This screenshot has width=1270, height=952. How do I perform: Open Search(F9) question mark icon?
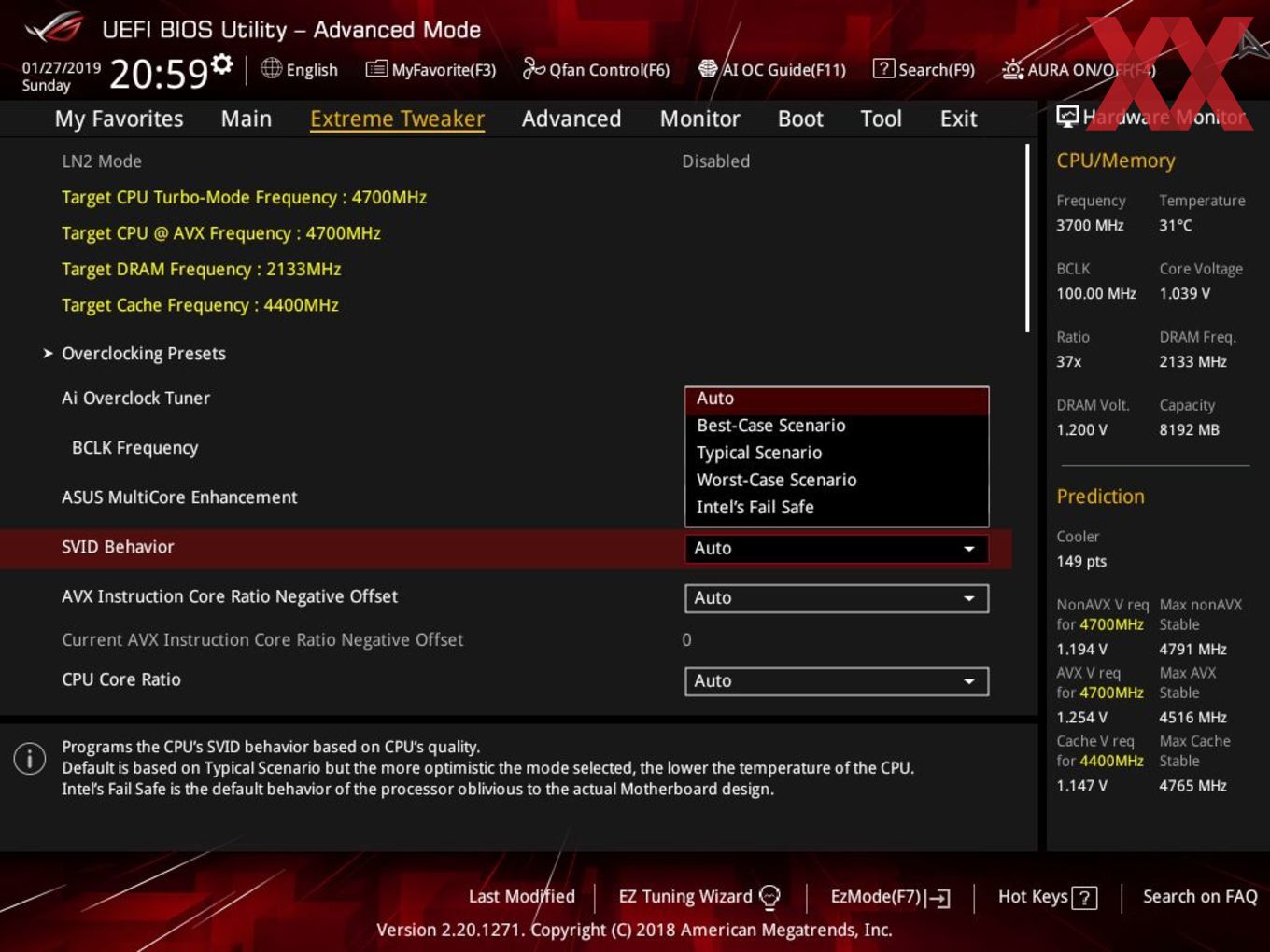click(x=883, y=68)
